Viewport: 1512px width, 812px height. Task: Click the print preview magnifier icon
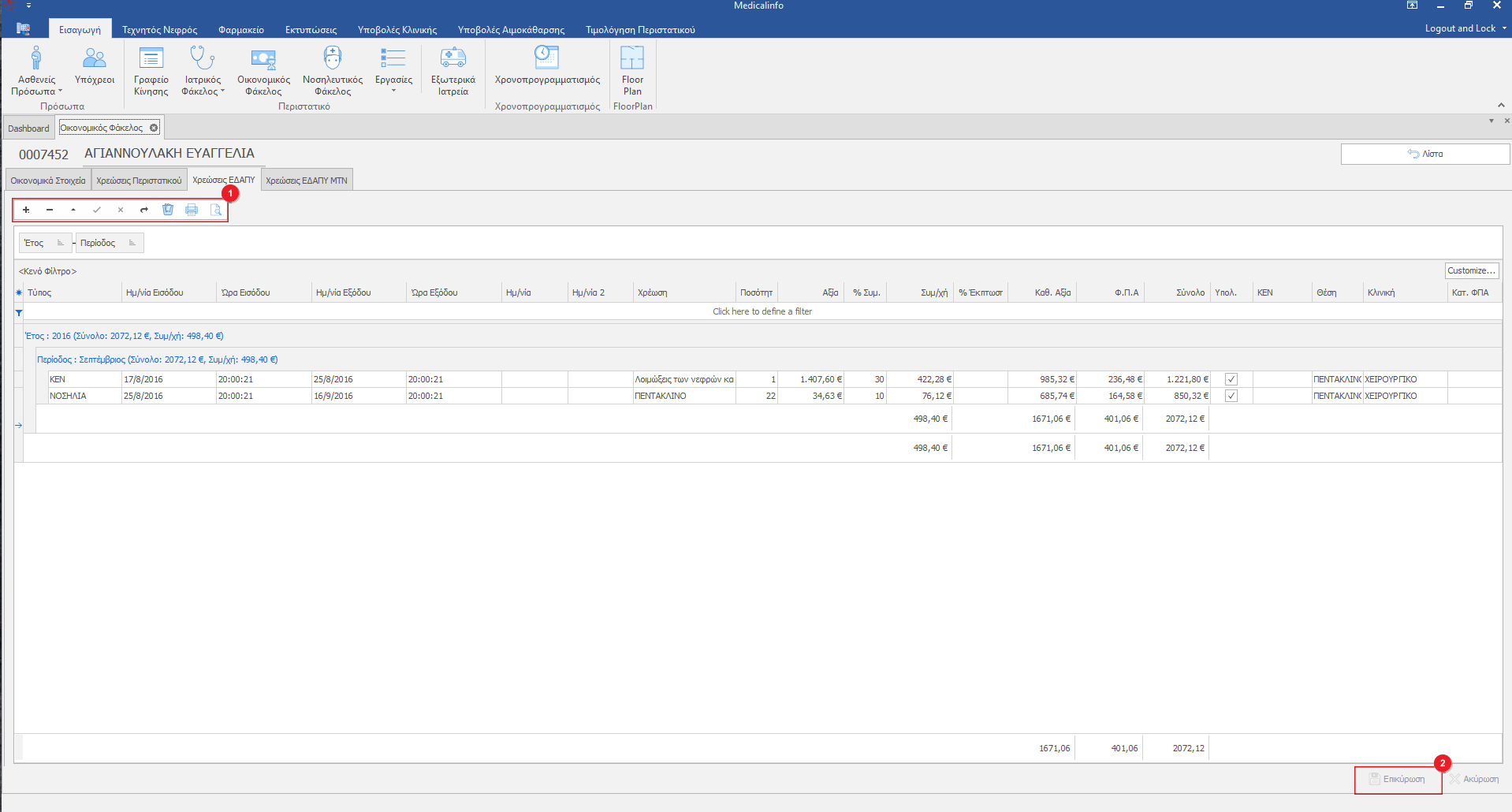(x=215, y=210)
